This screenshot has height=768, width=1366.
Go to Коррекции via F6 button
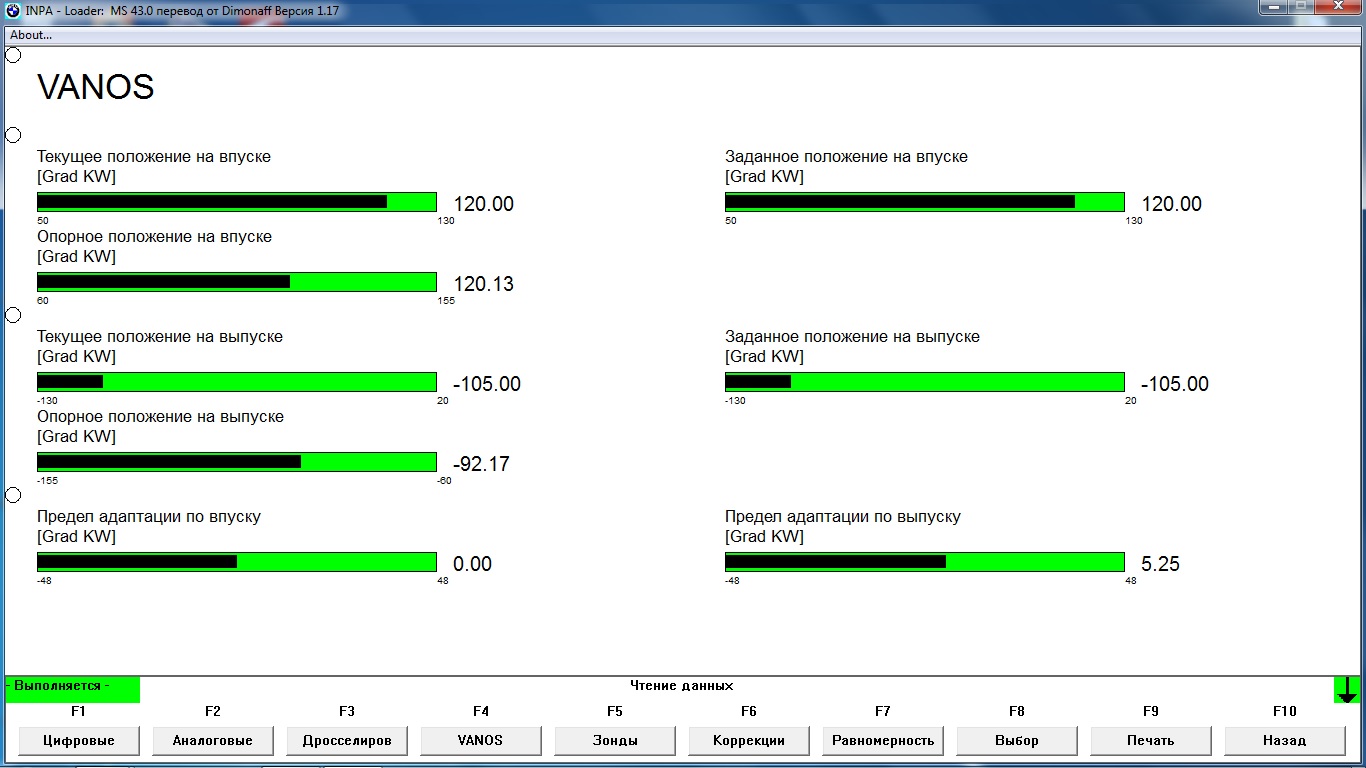749,741
